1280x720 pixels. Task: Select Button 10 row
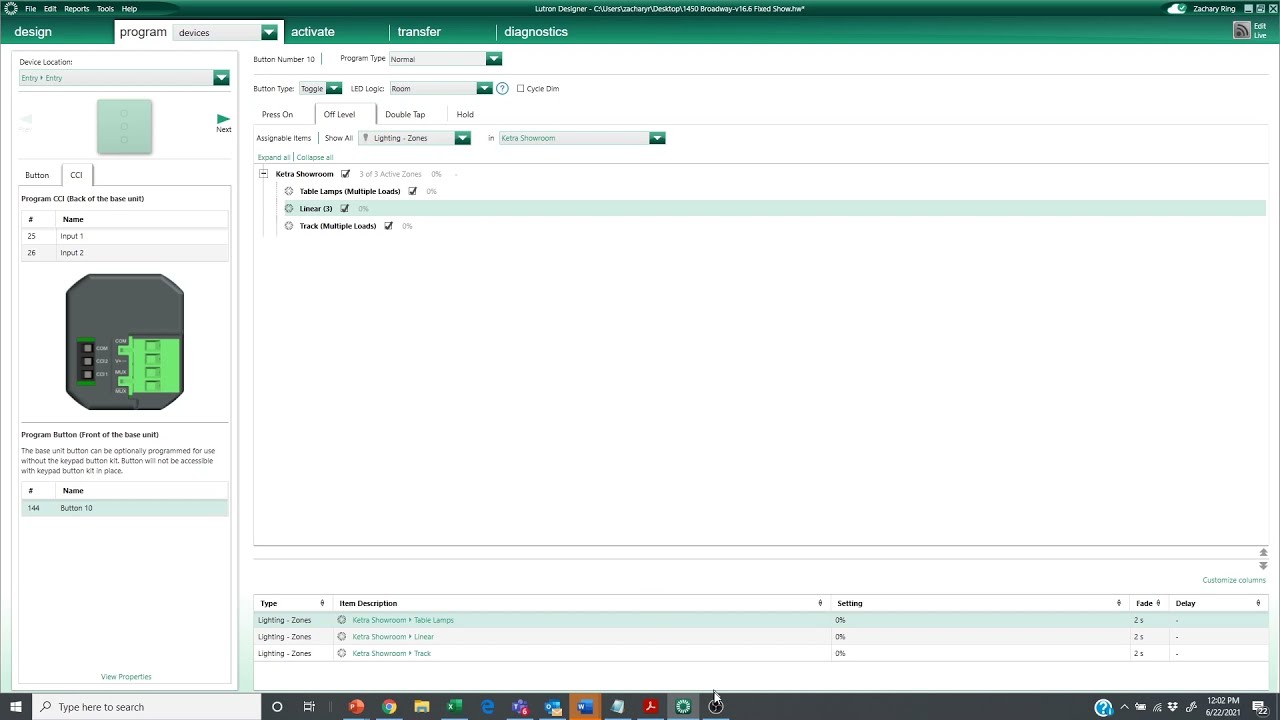point(124,508)
